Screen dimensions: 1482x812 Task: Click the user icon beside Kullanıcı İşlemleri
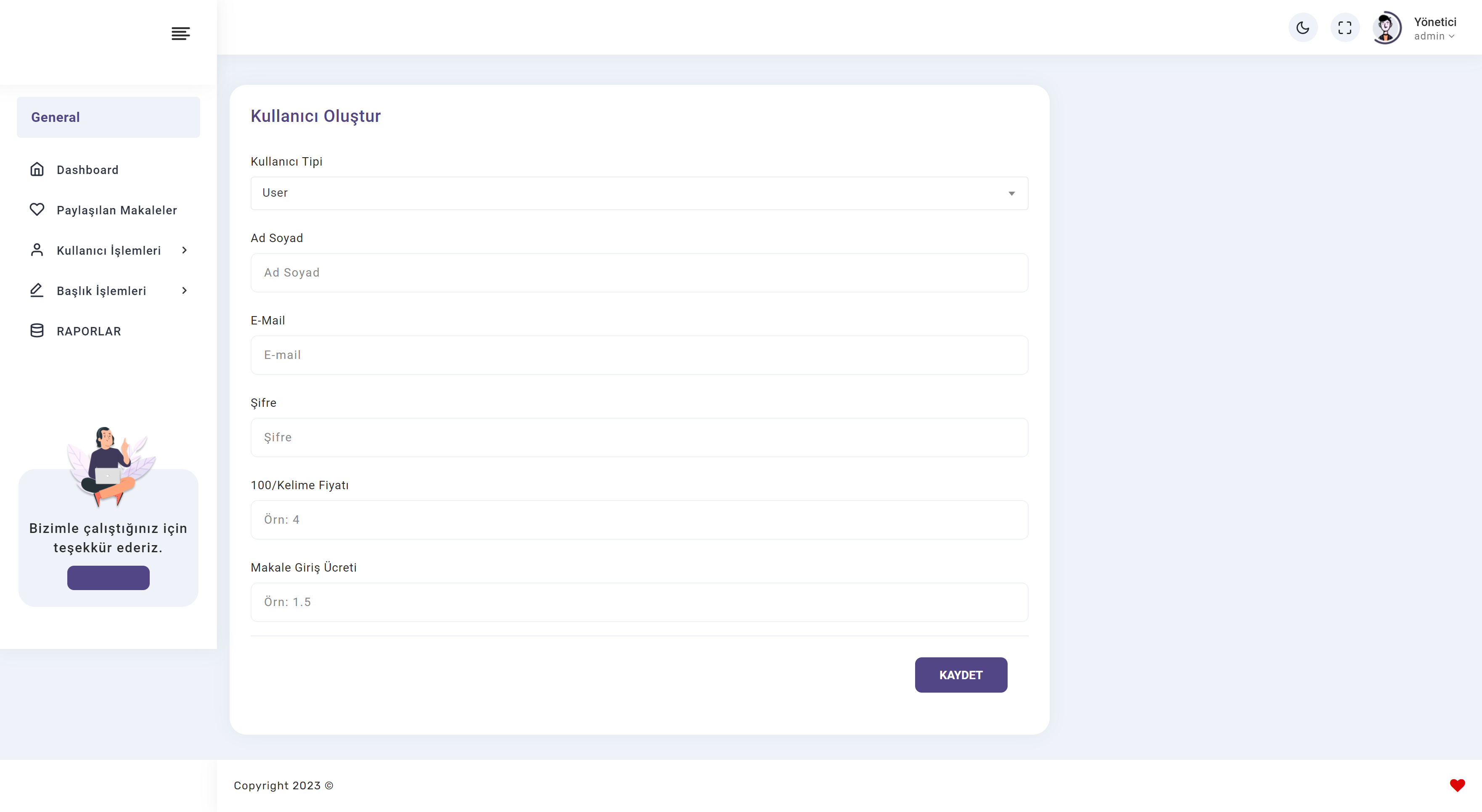37,250
